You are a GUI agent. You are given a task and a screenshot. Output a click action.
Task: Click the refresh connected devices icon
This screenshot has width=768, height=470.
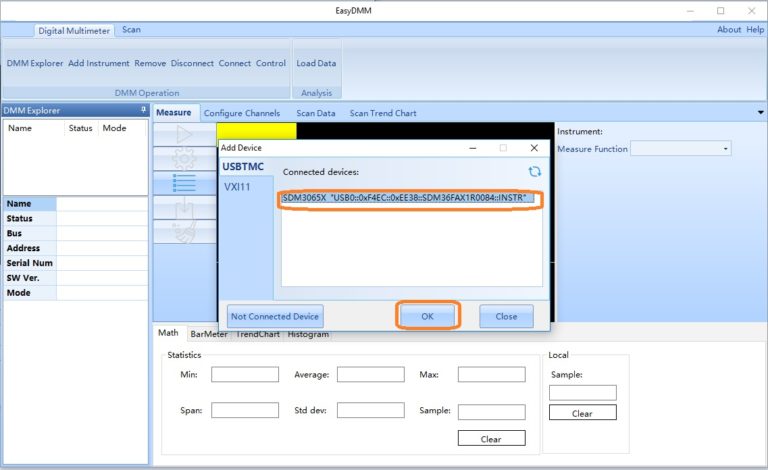pos(535,172)
